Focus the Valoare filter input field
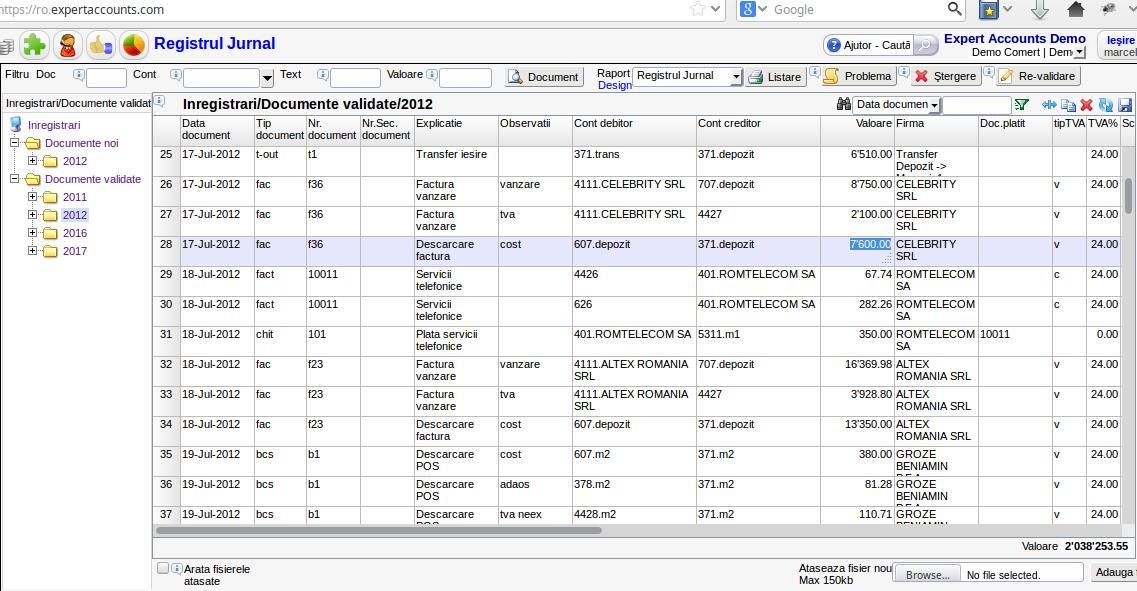Viewport: 1137px width, 591px height. click(x=466, y=78)
